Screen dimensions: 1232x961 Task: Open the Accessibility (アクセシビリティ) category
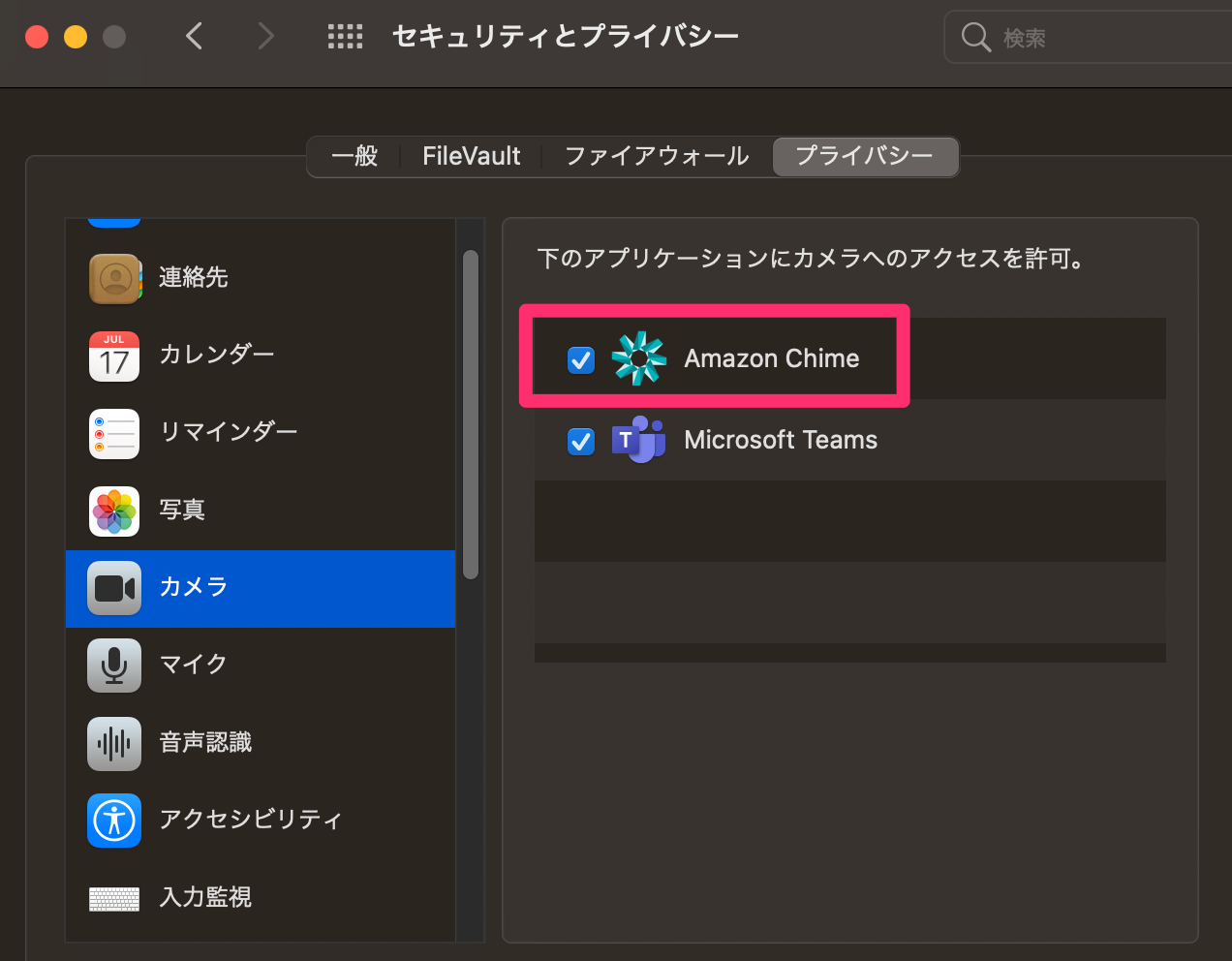click(261, 821)
